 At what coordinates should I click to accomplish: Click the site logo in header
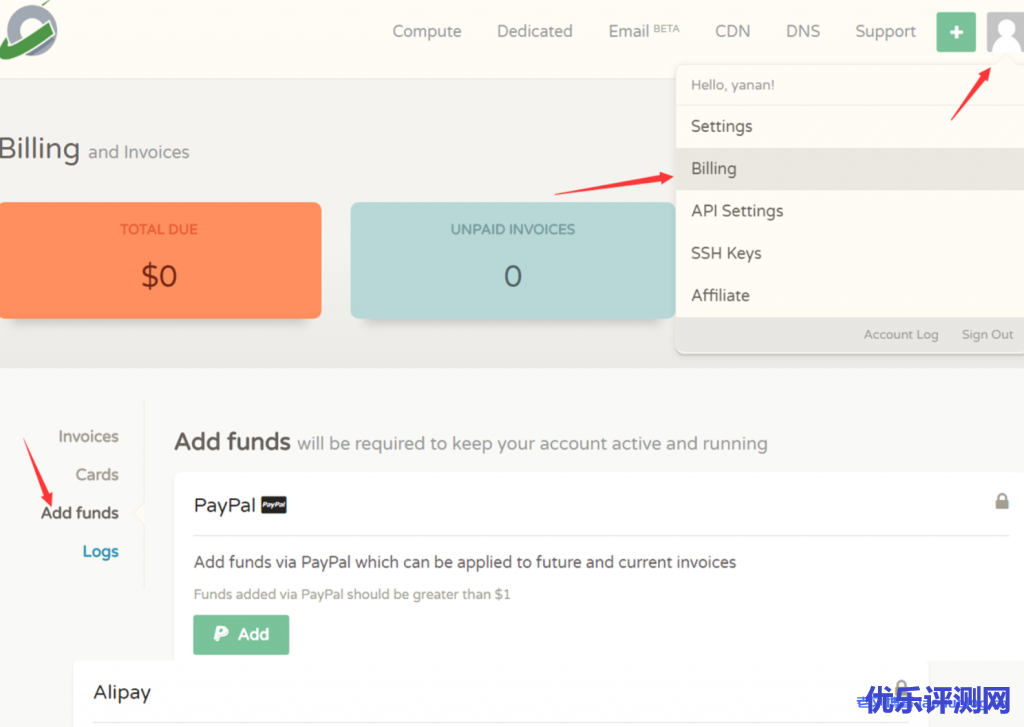[28, 30]
